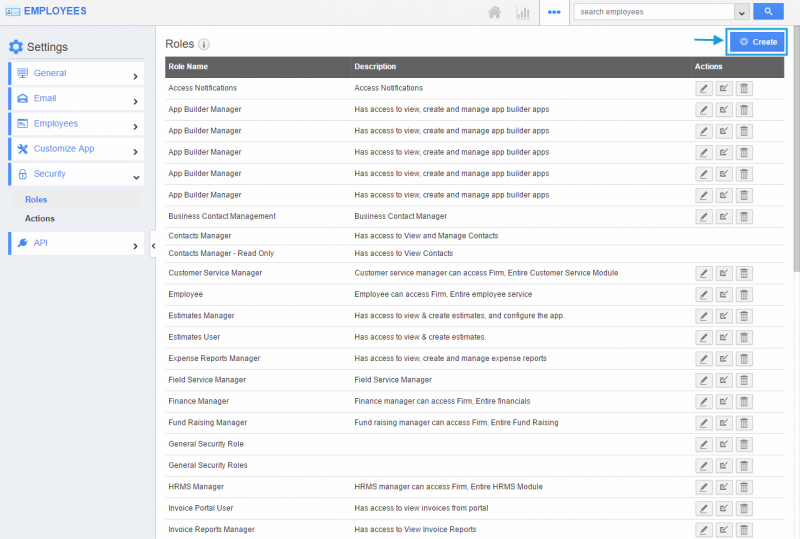Screen dimensions: 800x539
Task: Click the Create button
Action: pyautogui.click(x=757, y=42)
